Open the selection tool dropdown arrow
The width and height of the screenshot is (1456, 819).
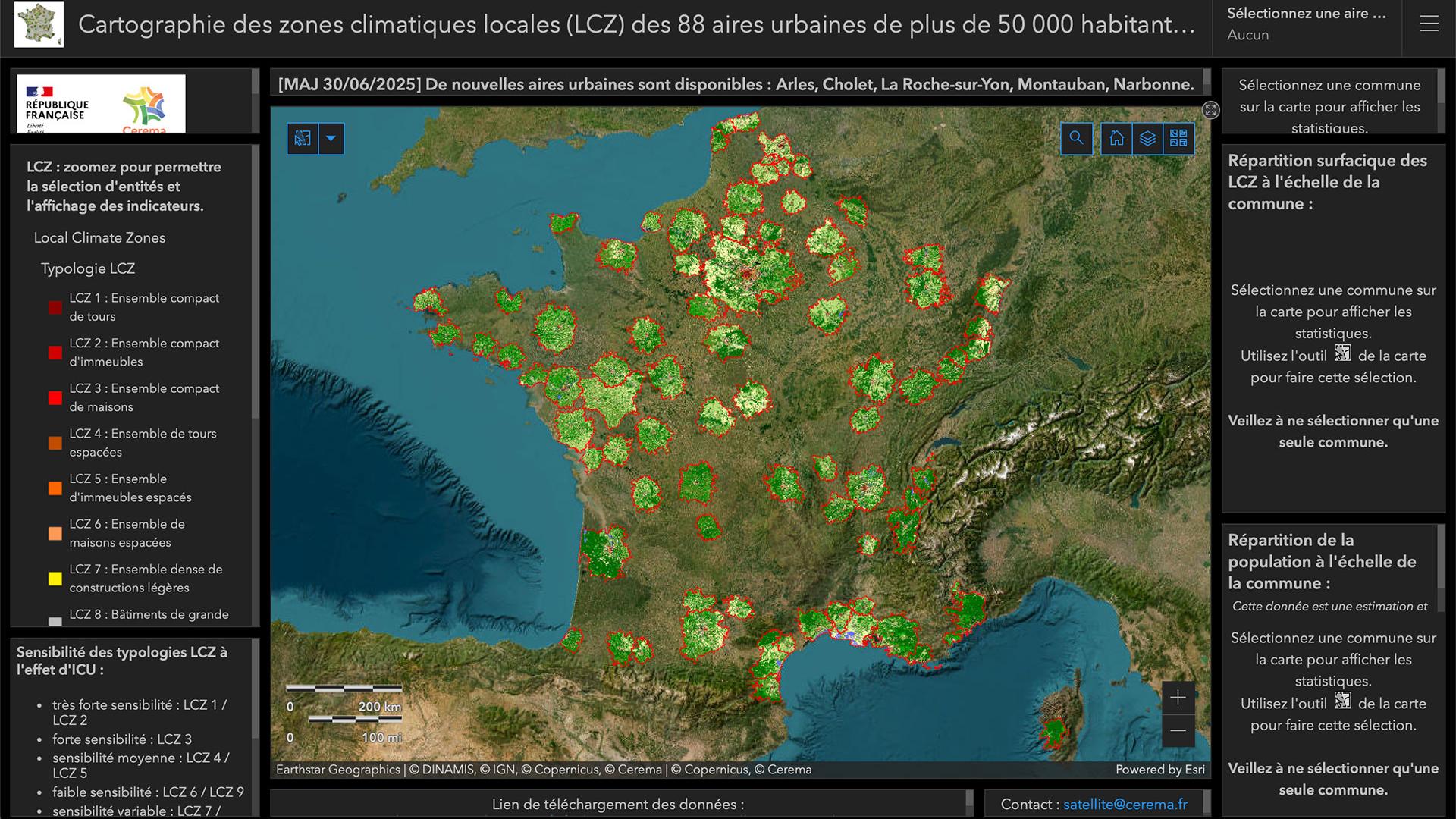coord(331,139)
